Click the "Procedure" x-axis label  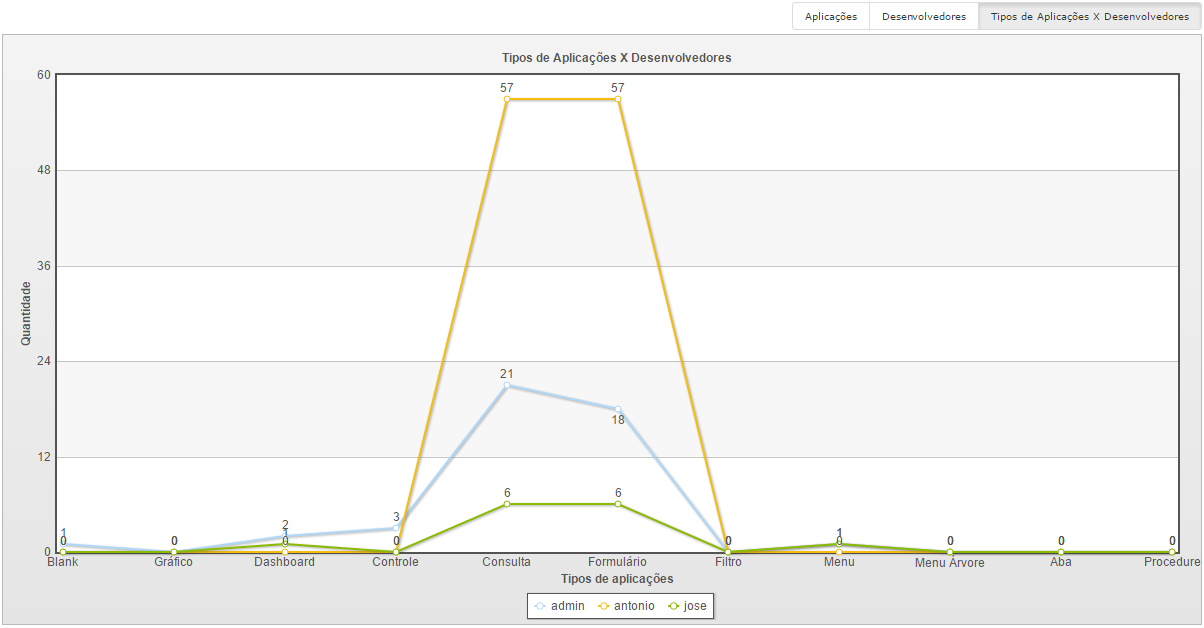point(1172,562)
